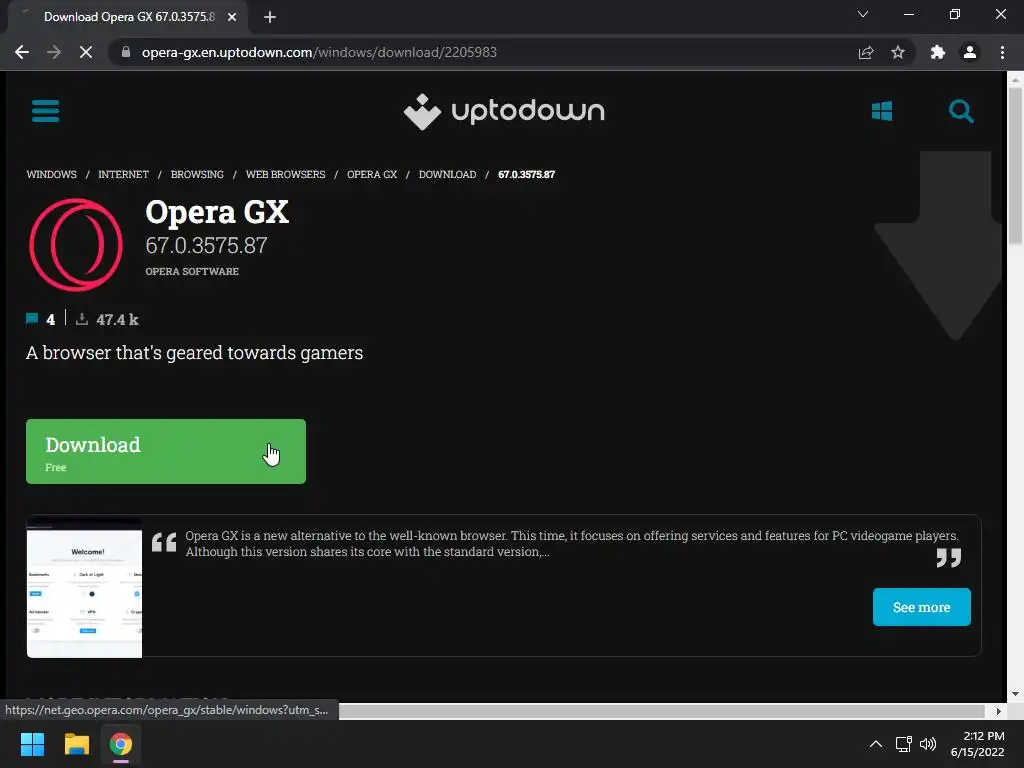Open File Explorer from the taskbar
Viewport: 1024px width, 768px height.
click(76, 744)
